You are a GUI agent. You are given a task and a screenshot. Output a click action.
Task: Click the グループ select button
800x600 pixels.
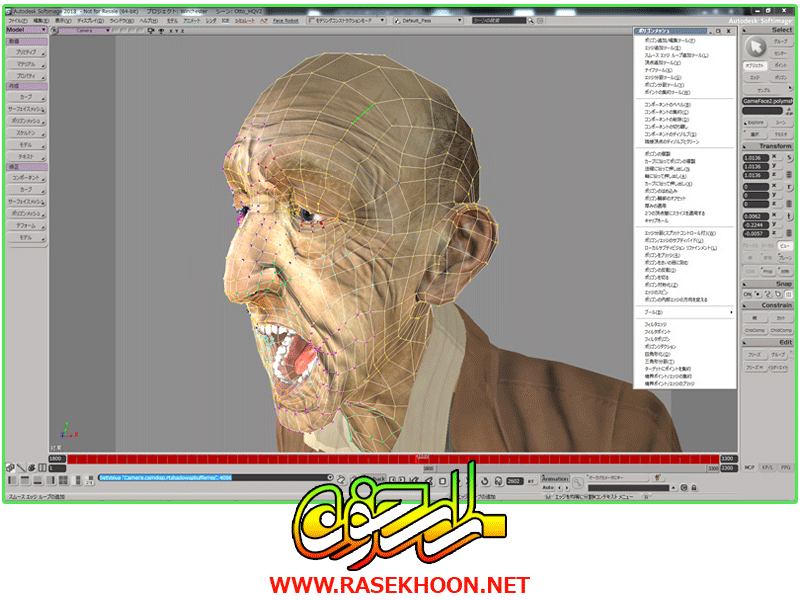click(x=780, y=41)
